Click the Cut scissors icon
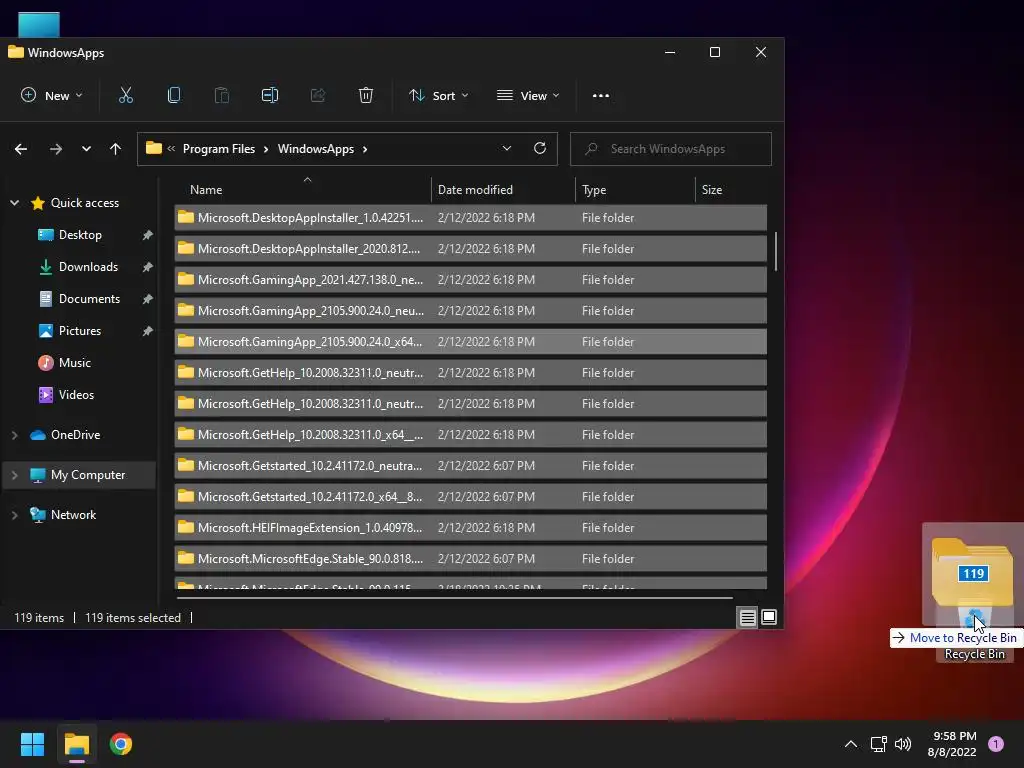This screenshot has width=1024, height=768. coord(125,95)
